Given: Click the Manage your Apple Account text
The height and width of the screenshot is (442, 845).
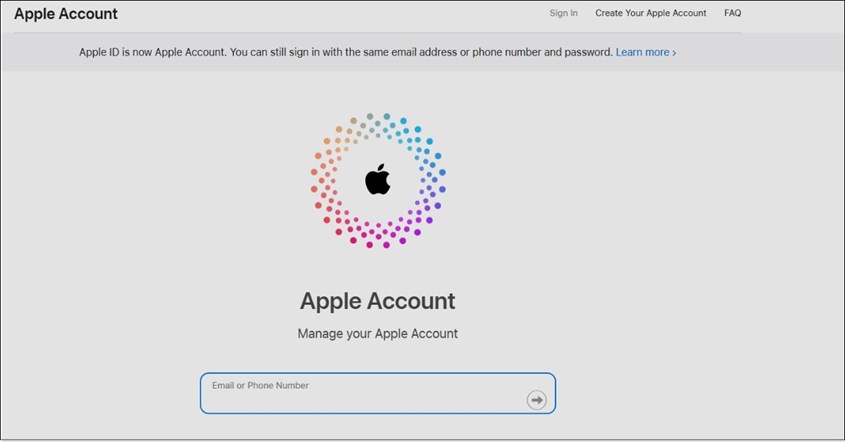Looking at the screenshot, I should (378, 334).
